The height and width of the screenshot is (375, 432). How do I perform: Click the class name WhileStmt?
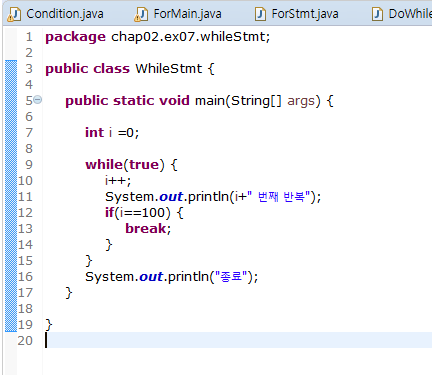(x=168, y=69)
